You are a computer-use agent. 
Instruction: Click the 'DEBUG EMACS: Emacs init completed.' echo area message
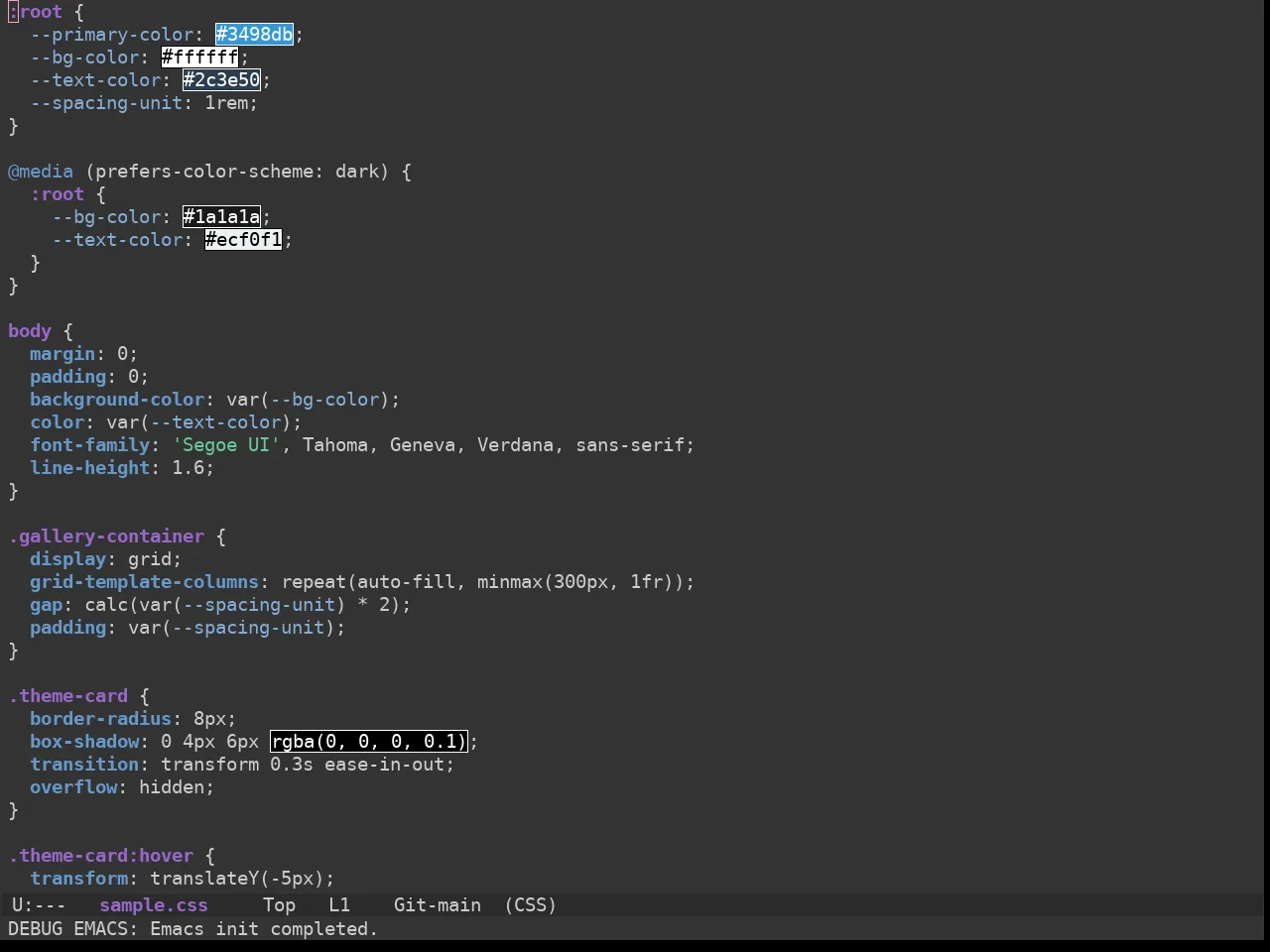(193, 929)
